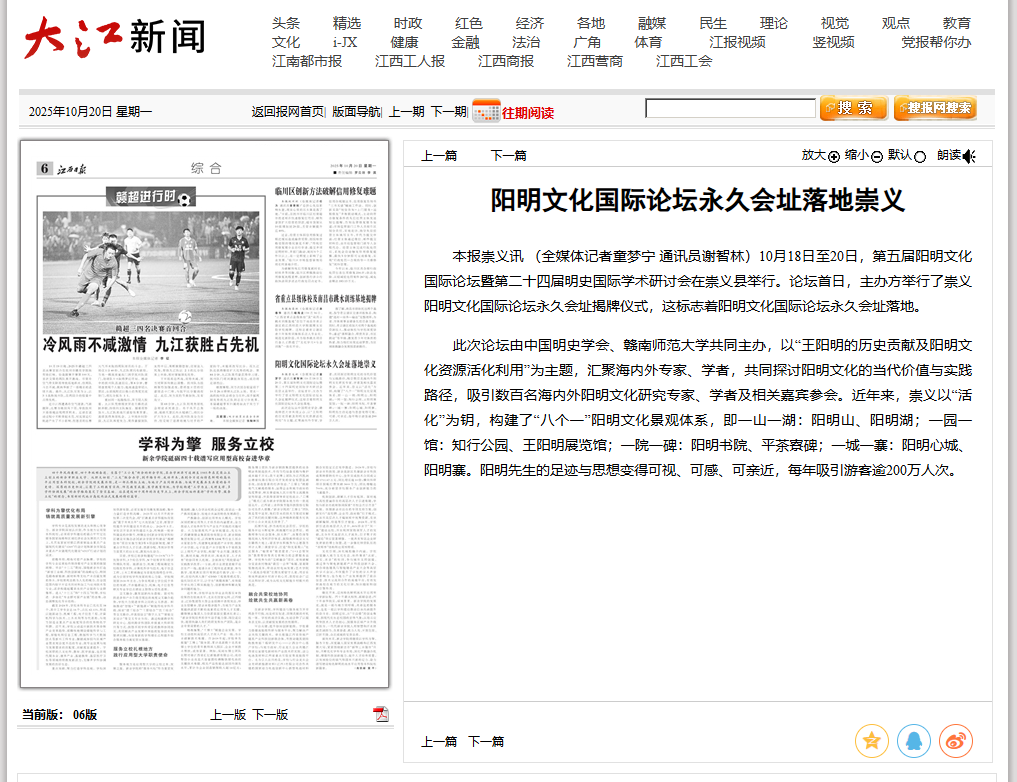Open the 时政 navigation menu item

[408, 23]
